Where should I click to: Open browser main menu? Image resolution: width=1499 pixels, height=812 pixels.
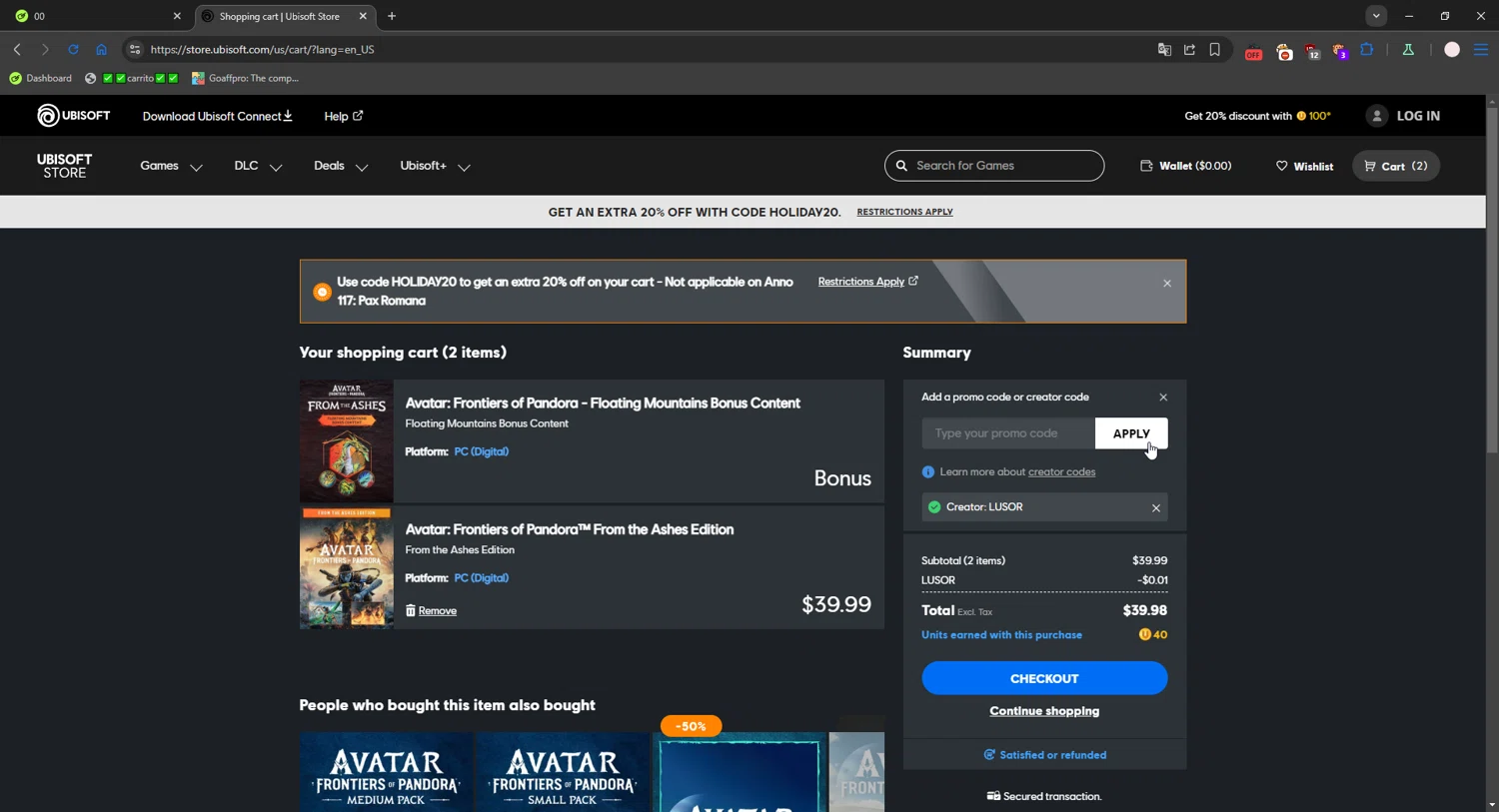[1481, 49]
